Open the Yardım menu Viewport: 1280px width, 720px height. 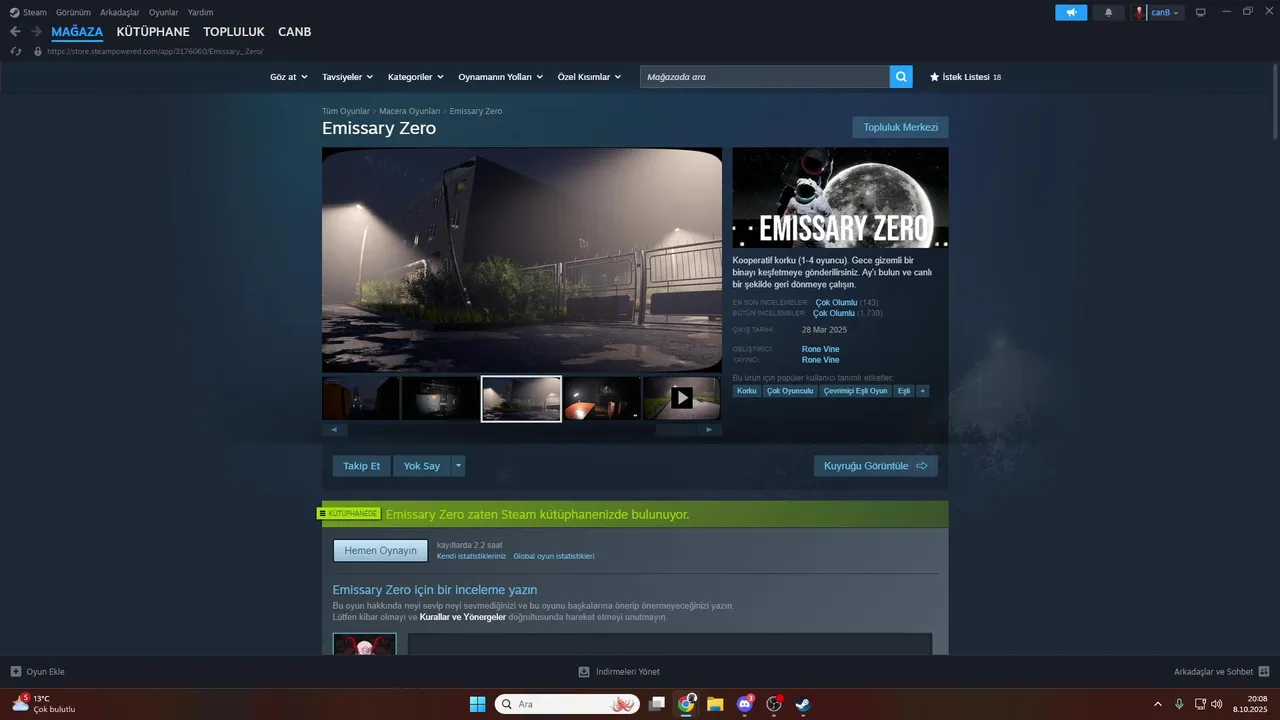click(200, 12)
